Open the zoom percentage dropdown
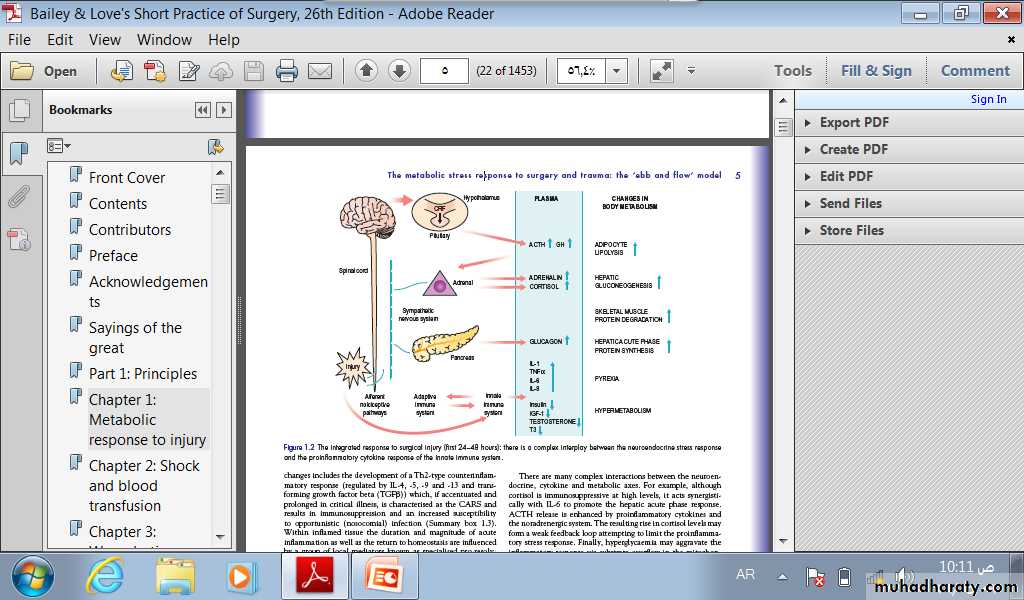This screenshot has height=600, width=1024. point(616,71)
